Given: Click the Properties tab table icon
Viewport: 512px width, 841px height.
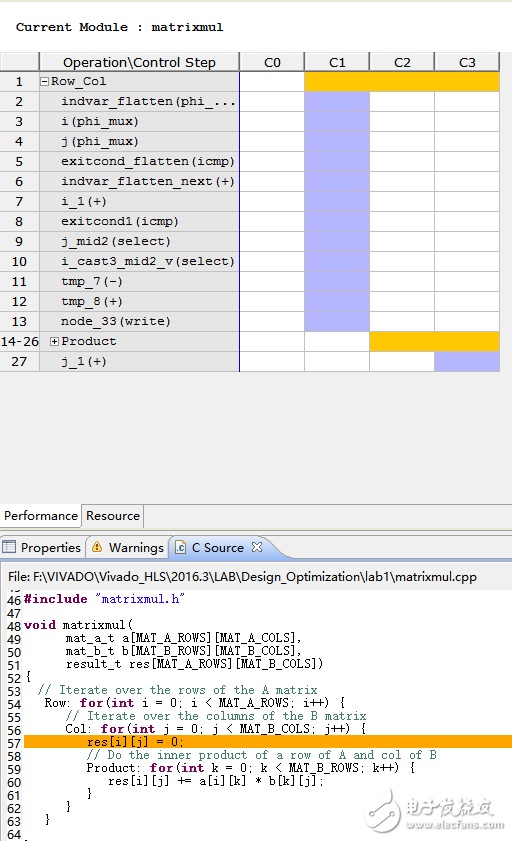Looking at the screenshot, I should coord(9,547).
